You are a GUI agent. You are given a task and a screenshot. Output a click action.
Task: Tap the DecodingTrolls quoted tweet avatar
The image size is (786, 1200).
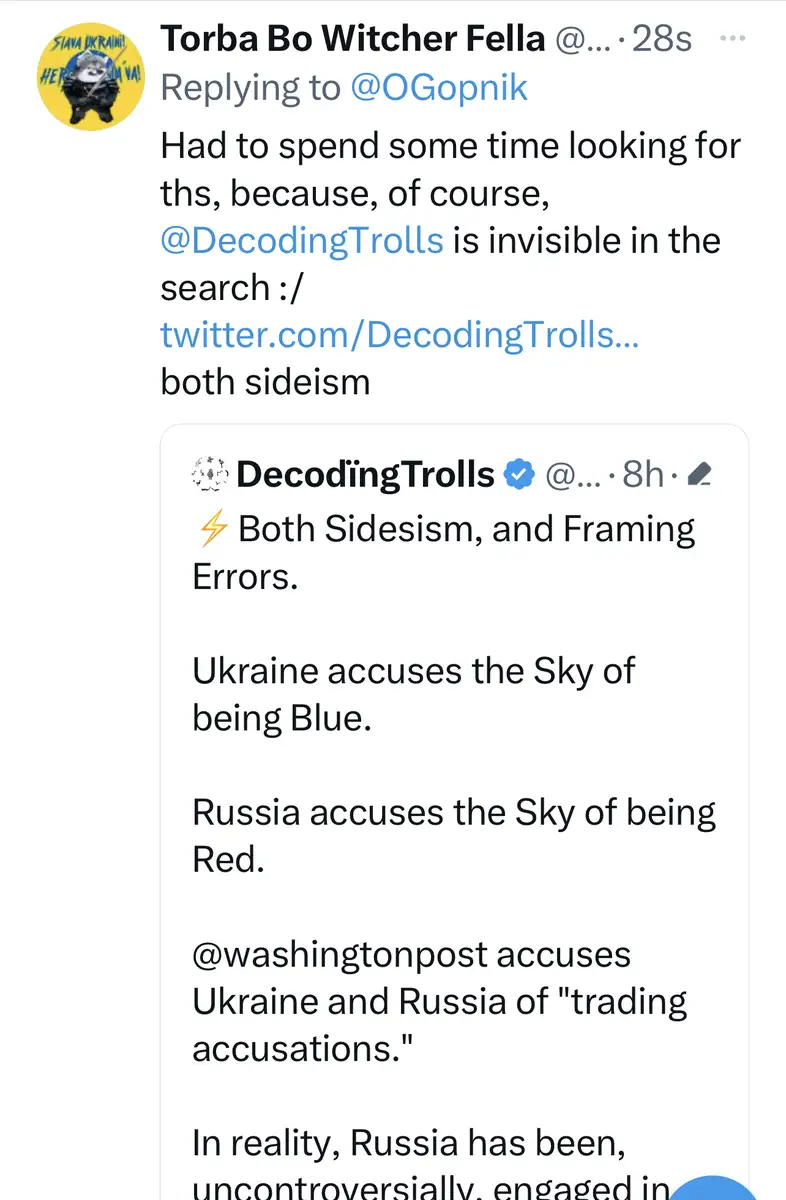point(209,475)
